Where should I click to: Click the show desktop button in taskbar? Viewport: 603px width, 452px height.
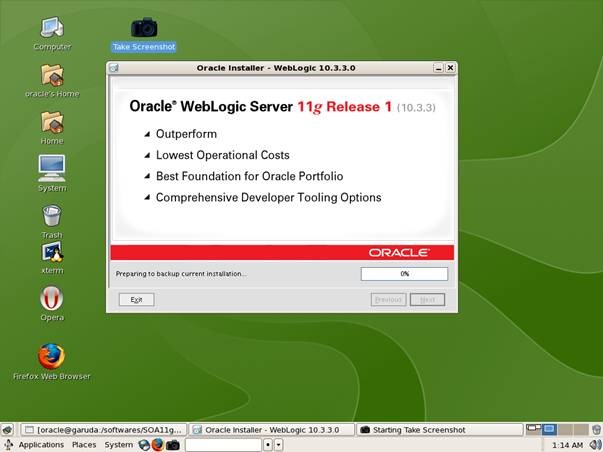7,430
